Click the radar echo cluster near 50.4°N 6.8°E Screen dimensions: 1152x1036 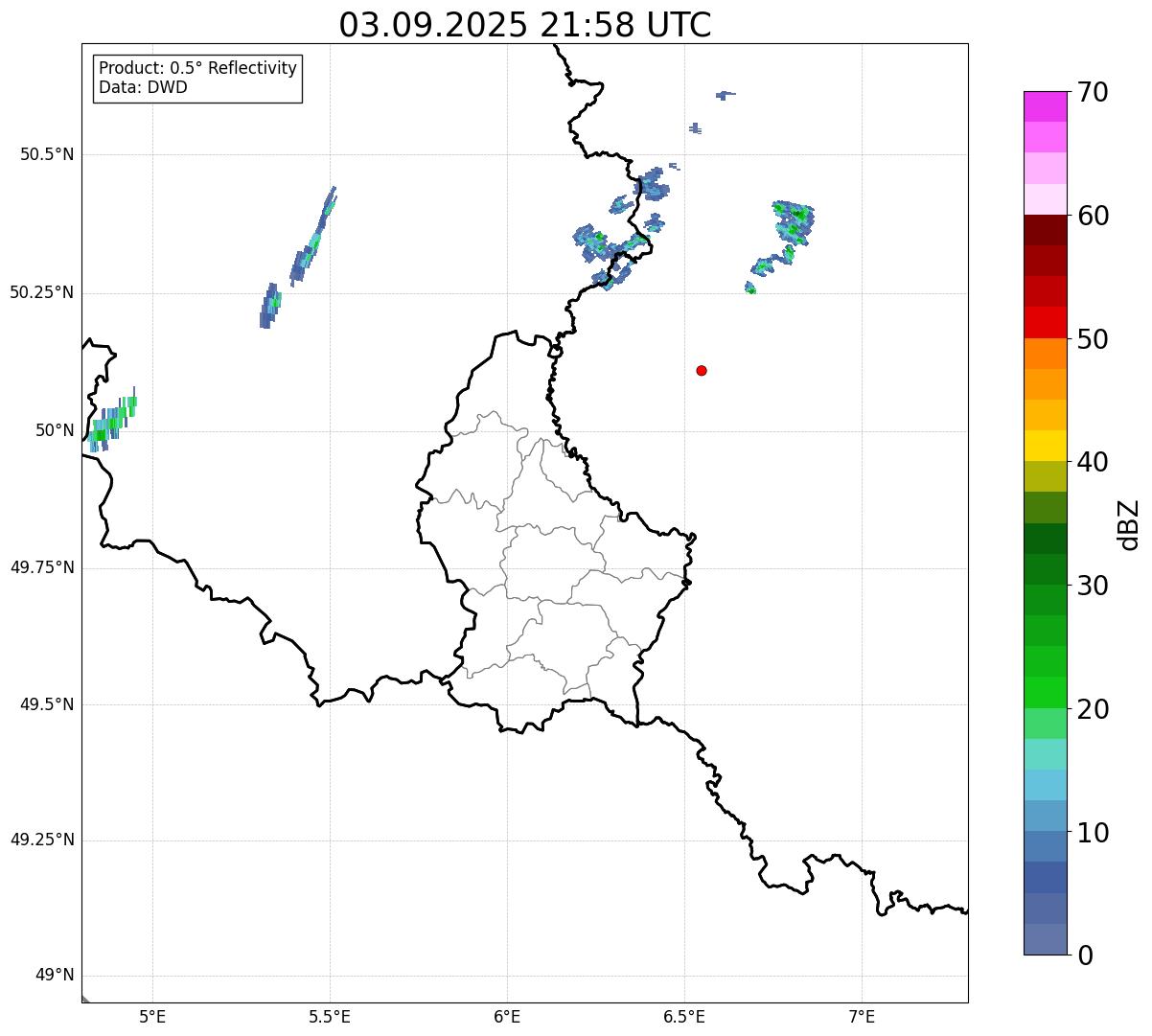794,222
